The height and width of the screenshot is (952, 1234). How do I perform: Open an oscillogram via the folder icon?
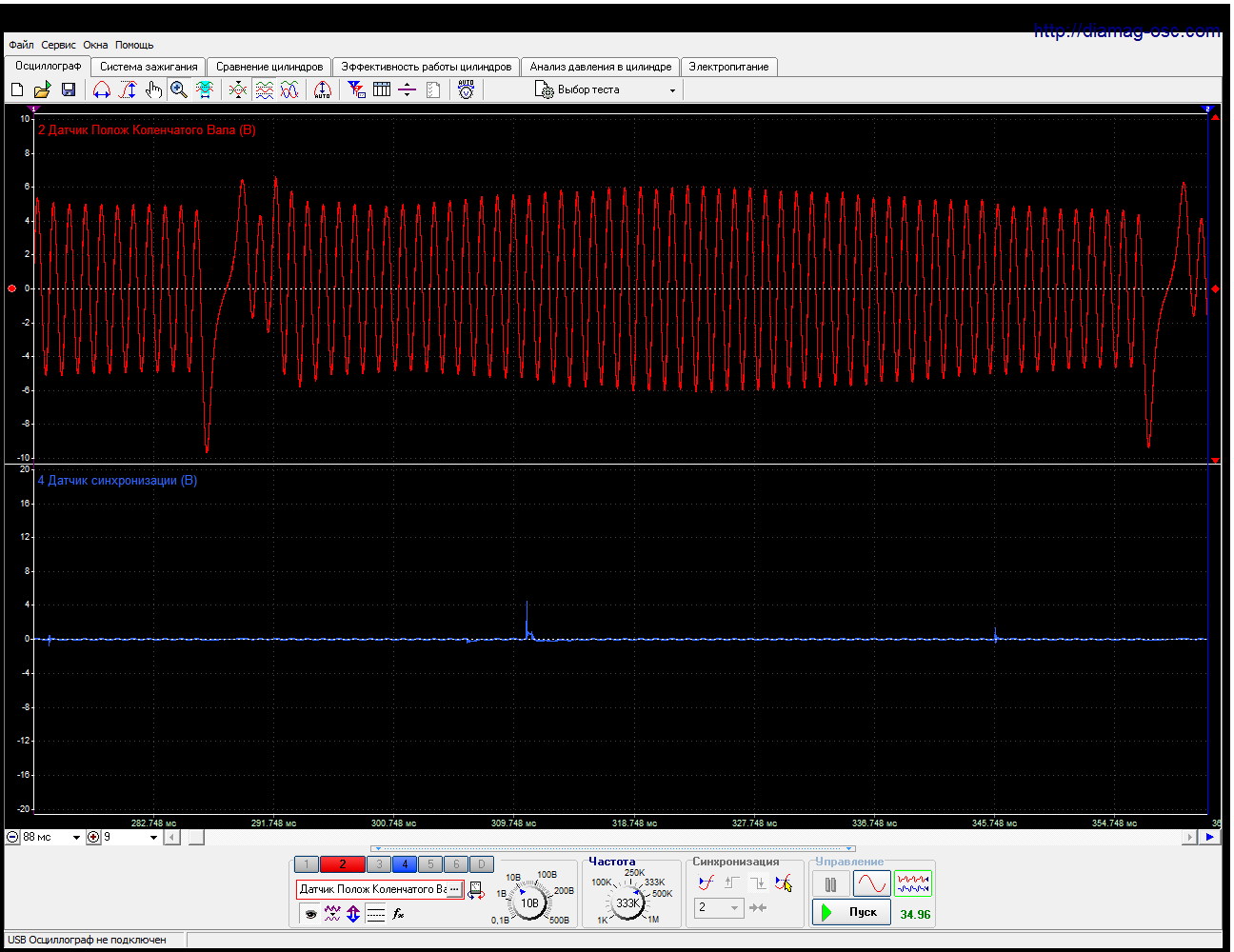42,89
